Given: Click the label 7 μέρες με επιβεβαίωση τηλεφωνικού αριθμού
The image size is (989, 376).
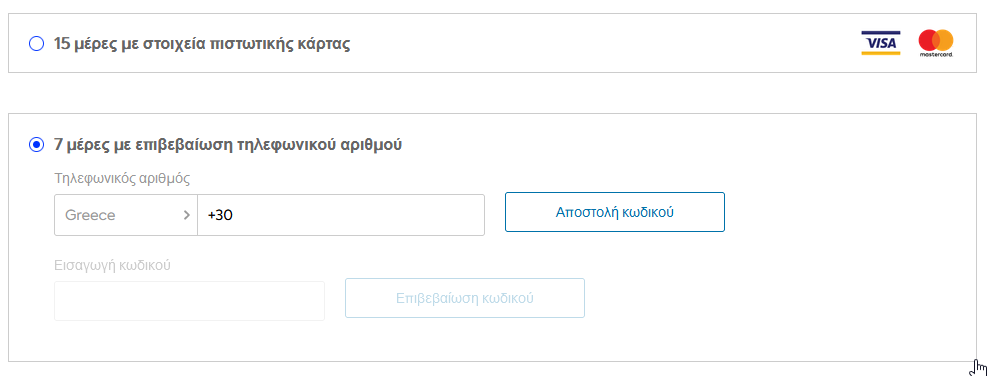Looking at the screenshot, I should pos(228,144).
